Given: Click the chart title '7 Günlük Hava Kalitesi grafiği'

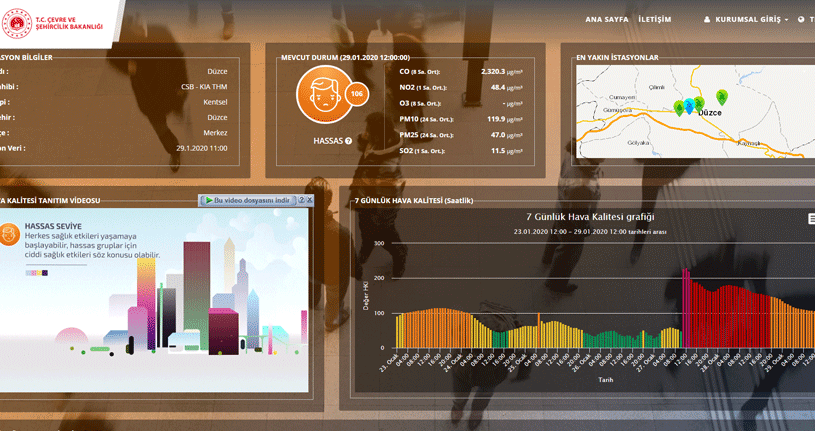Looking at the screenshot, I should [590, 217].
